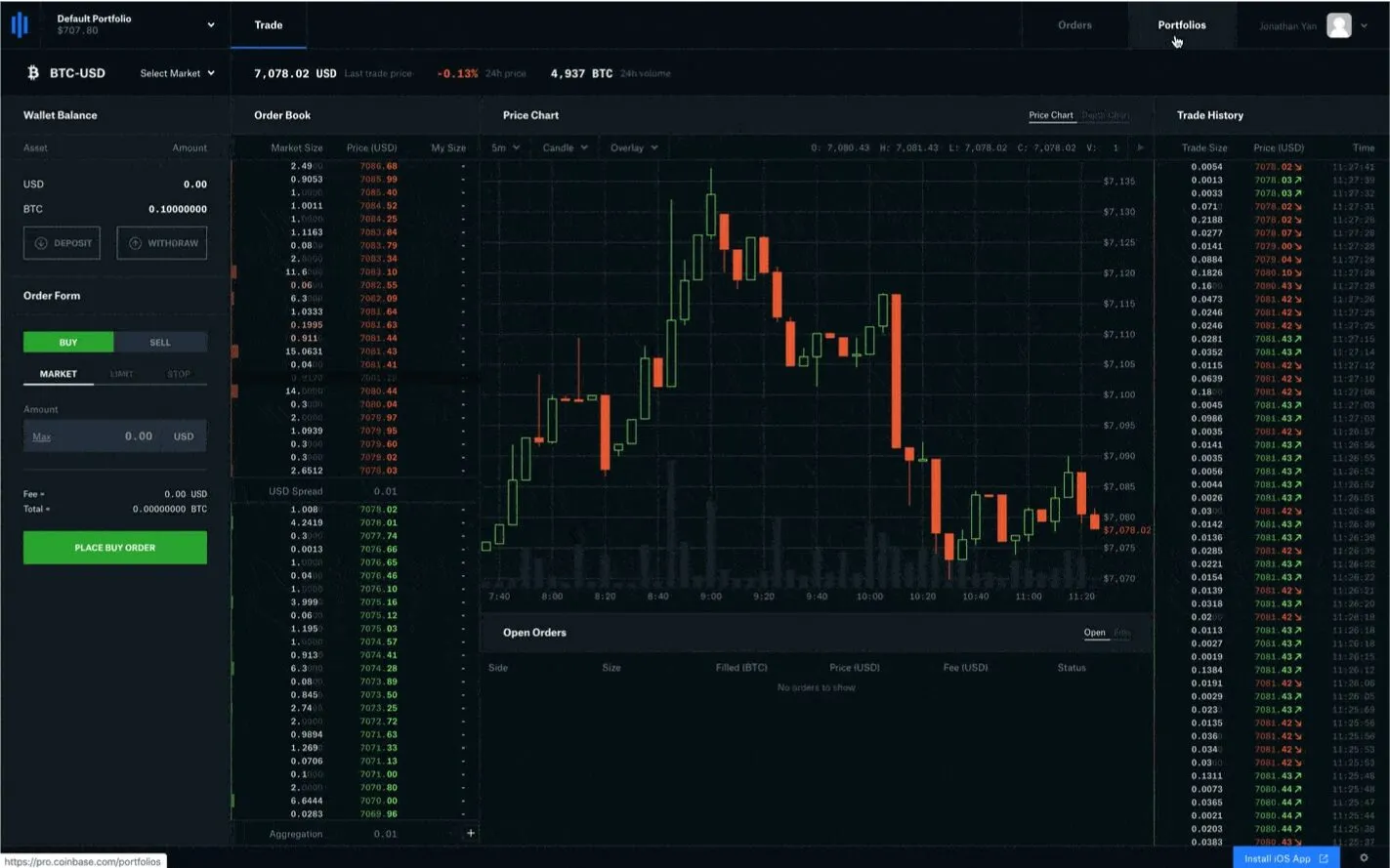Screen dimensions: 1390x868
Task: Click the Coinbase Pro logo
Action: coord(21,24)
